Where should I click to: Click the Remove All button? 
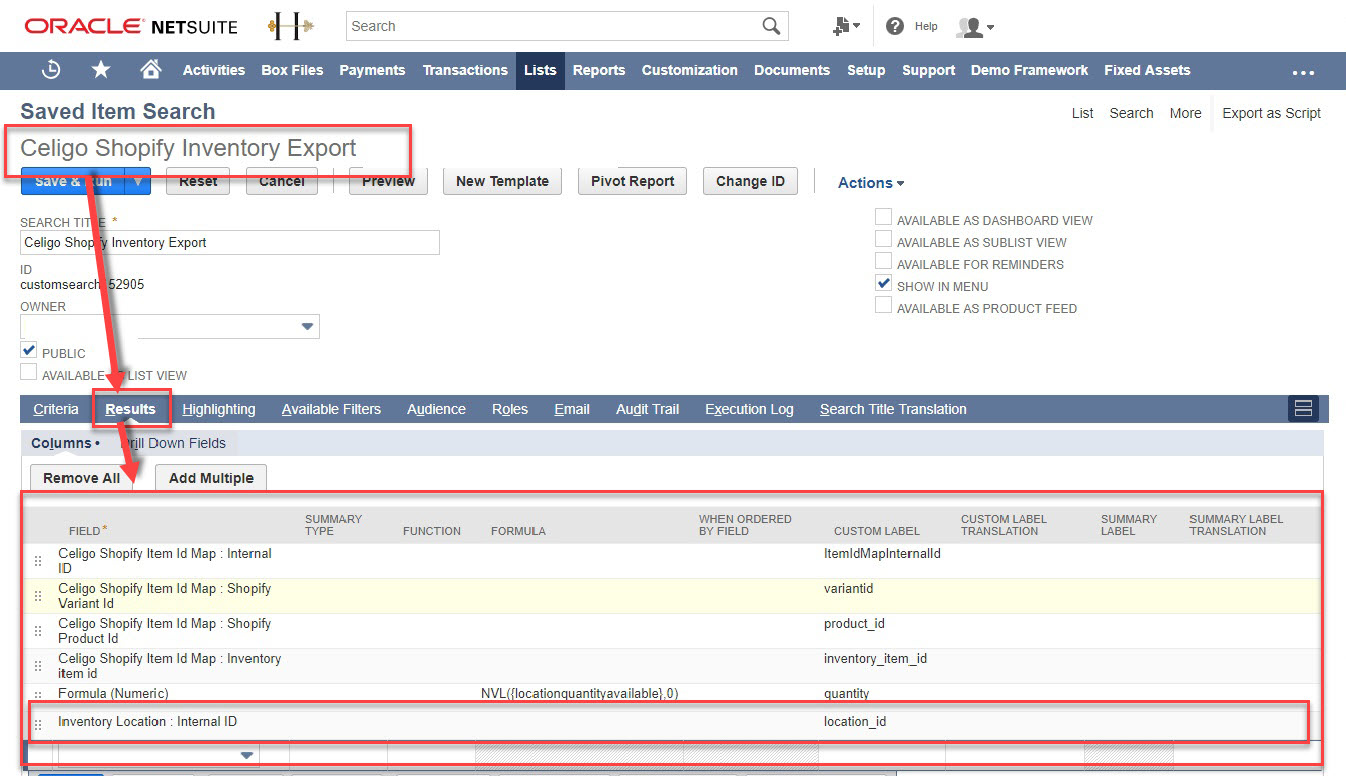point(81,478)
